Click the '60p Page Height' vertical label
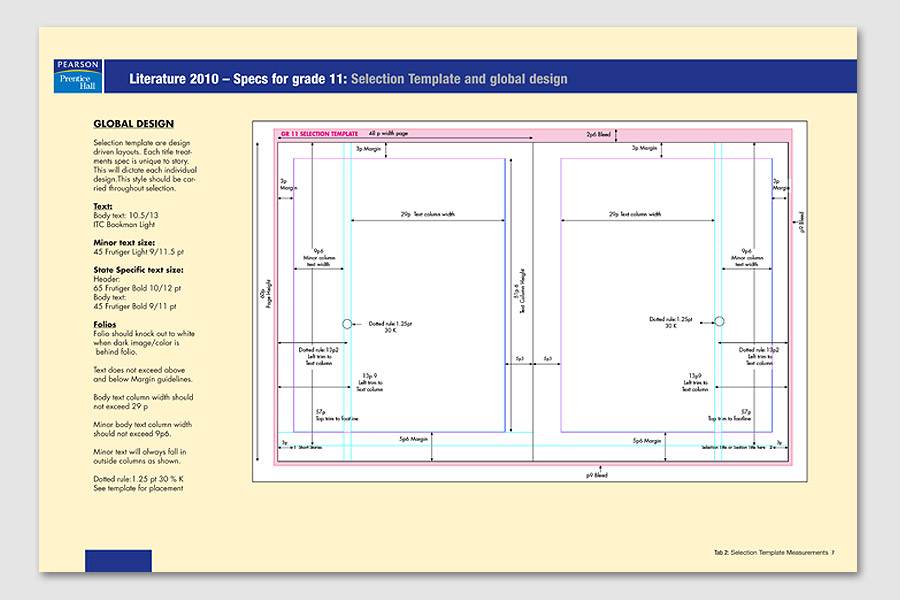Viewport: 900px width, 600px height. 263,292
